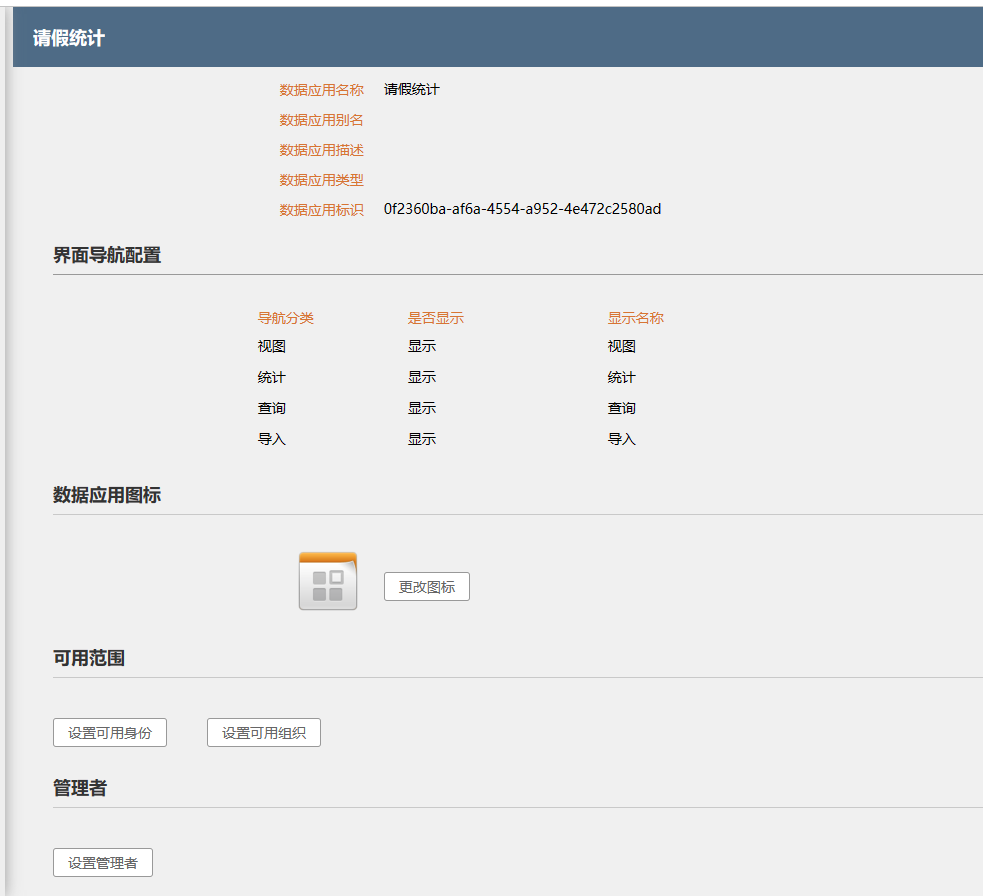Click the 导航分类 column header

coord(285,318)
